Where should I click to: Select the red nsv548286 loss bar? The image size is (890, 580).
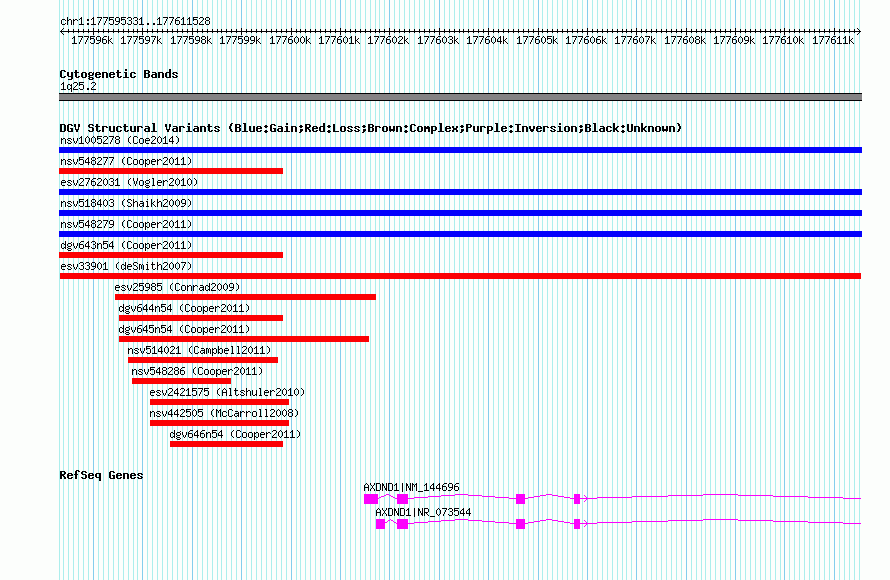182,381
